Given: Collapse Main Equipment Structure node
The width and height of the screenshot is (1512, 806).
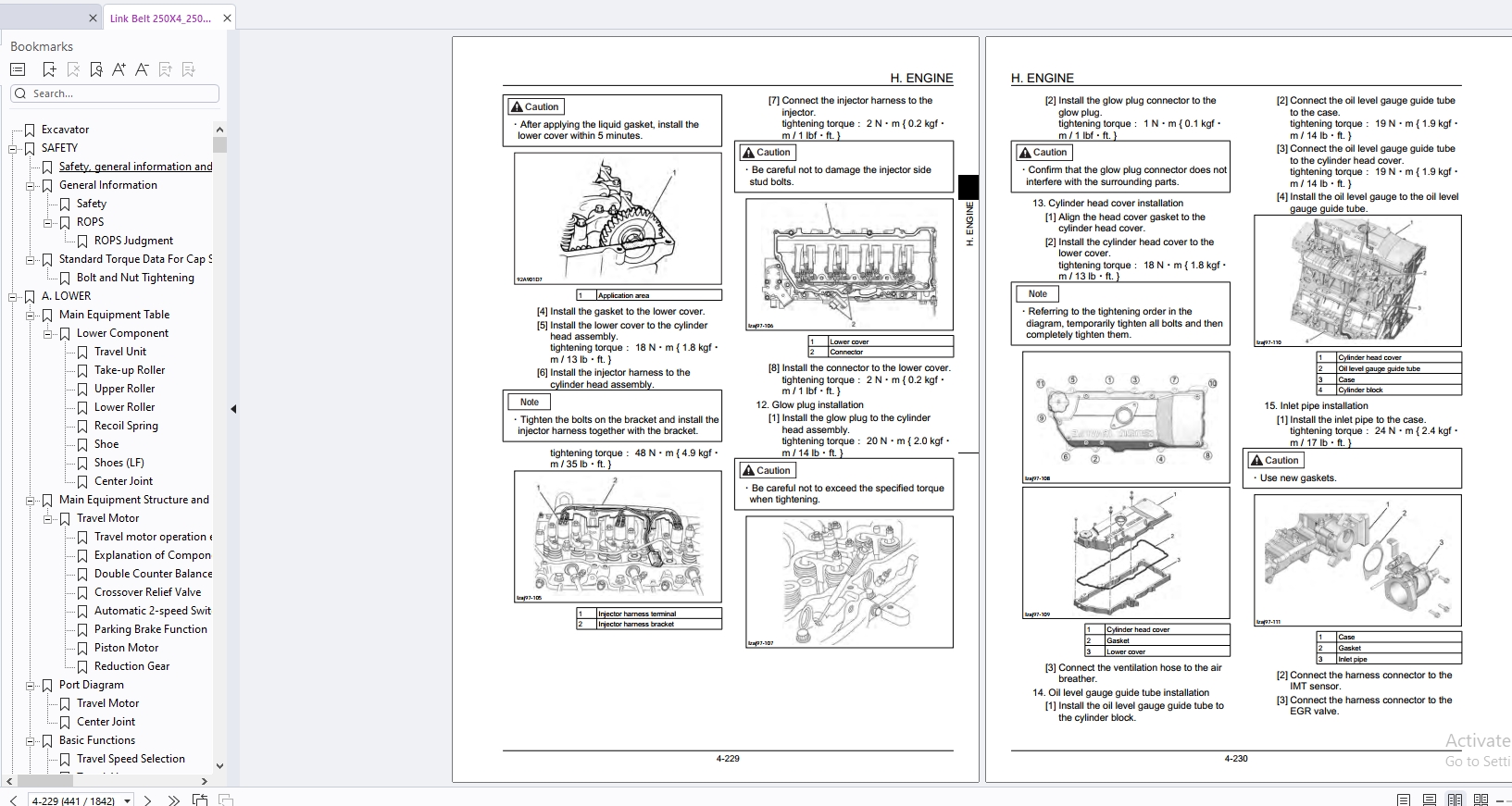Looking at the screenshot, I should point(31,500).
